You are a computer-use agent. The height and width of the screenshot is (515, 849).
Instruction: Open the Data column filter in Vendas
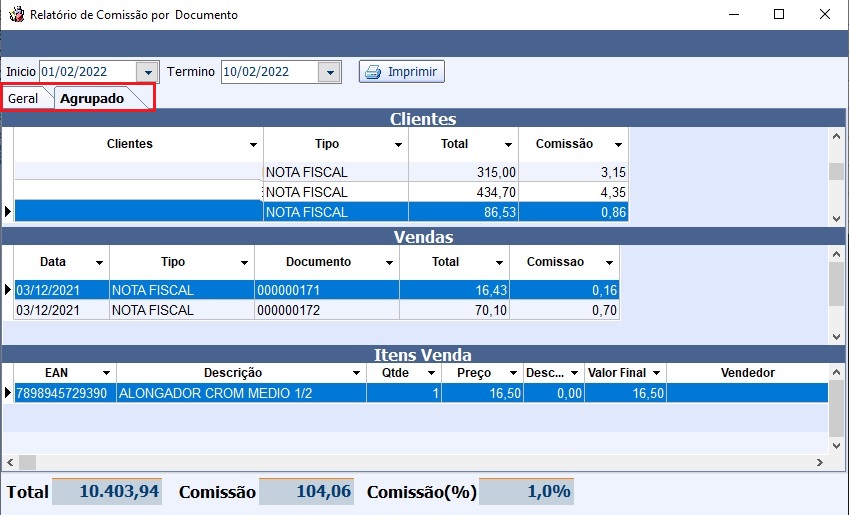98,263
